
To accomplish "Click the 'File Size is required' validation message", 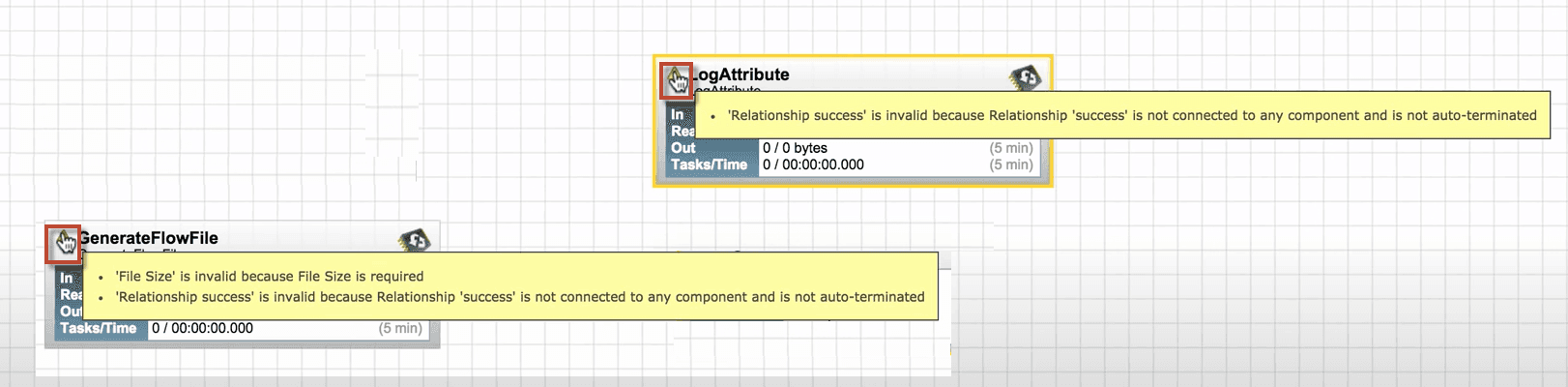I will (269, 277).
